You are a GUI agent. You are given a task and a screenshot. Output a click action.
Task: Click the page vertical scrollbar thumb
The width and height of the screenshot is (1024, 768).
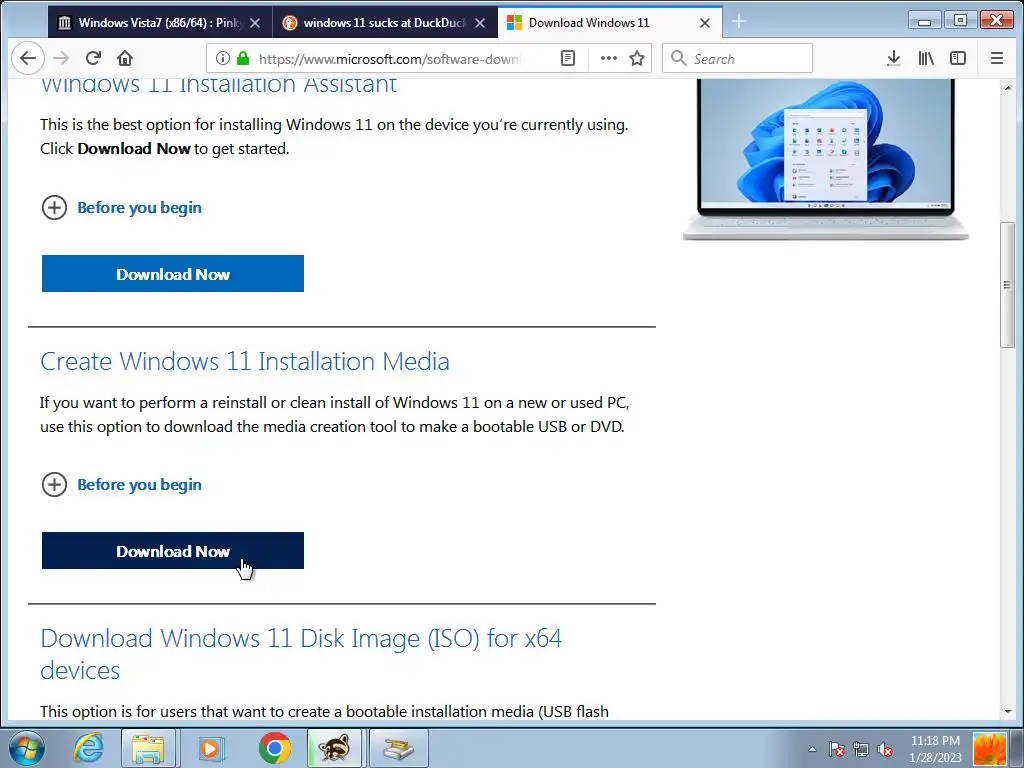(1008, 285)
